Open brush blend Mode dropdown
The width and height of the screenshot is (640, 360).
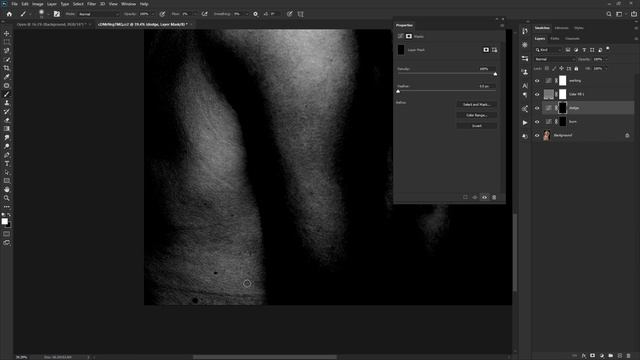point(98,14)
